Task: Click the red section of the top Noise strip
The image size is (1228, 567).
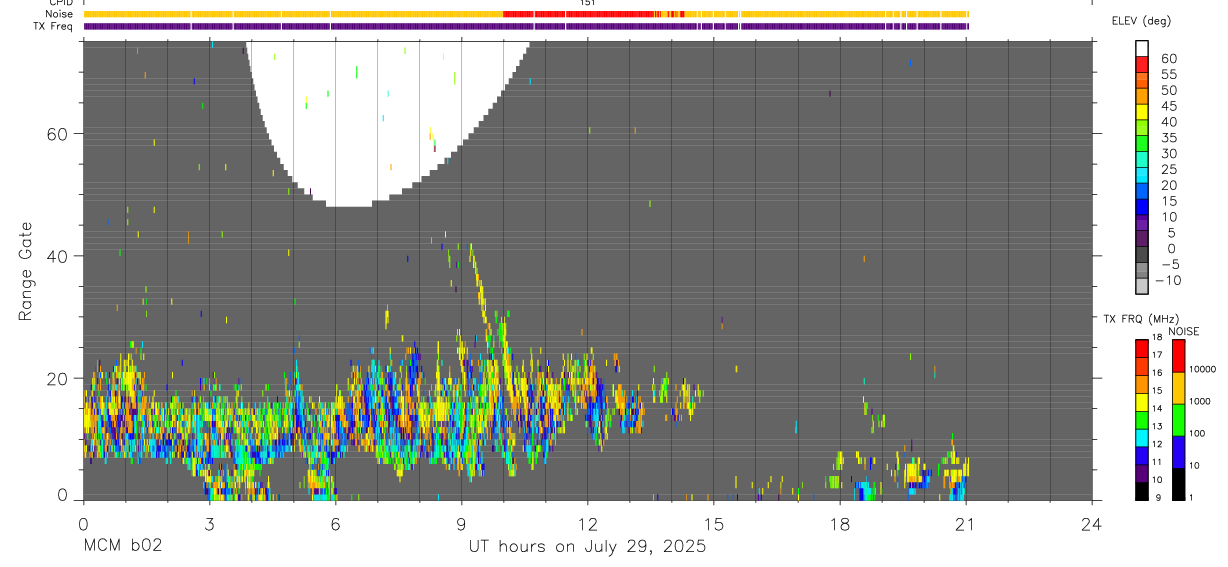Action: pyautogui.click(x=580, y=14)
